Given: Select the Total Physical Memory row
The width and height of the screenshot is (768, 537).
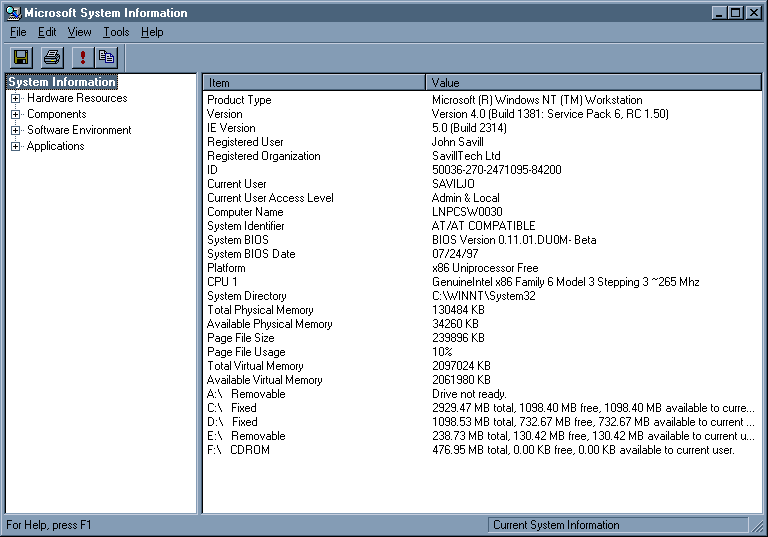Looking at the screenshot, I should (482, 310).
